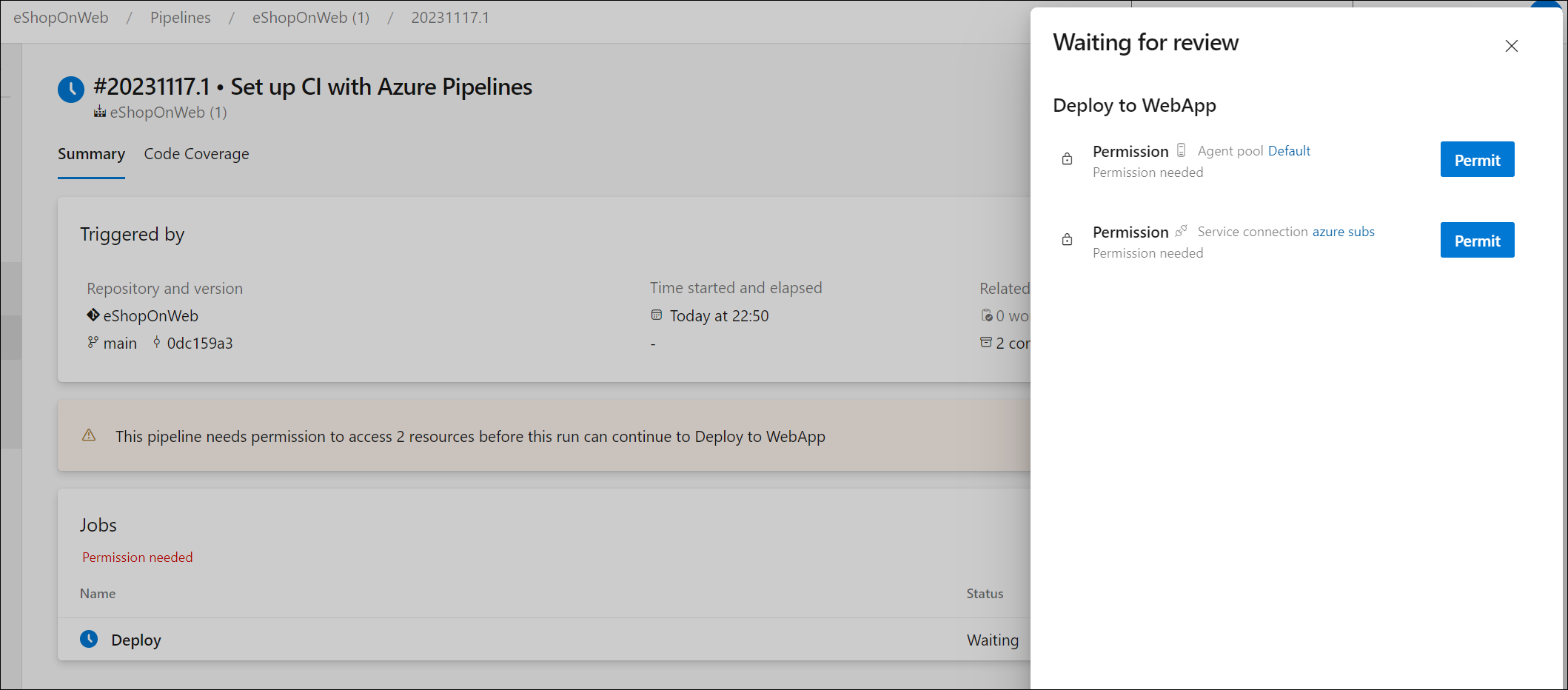Click the clock icon beside Deploy job
The height and width of the screenshot is (690, 1568).
coord(89,639)
